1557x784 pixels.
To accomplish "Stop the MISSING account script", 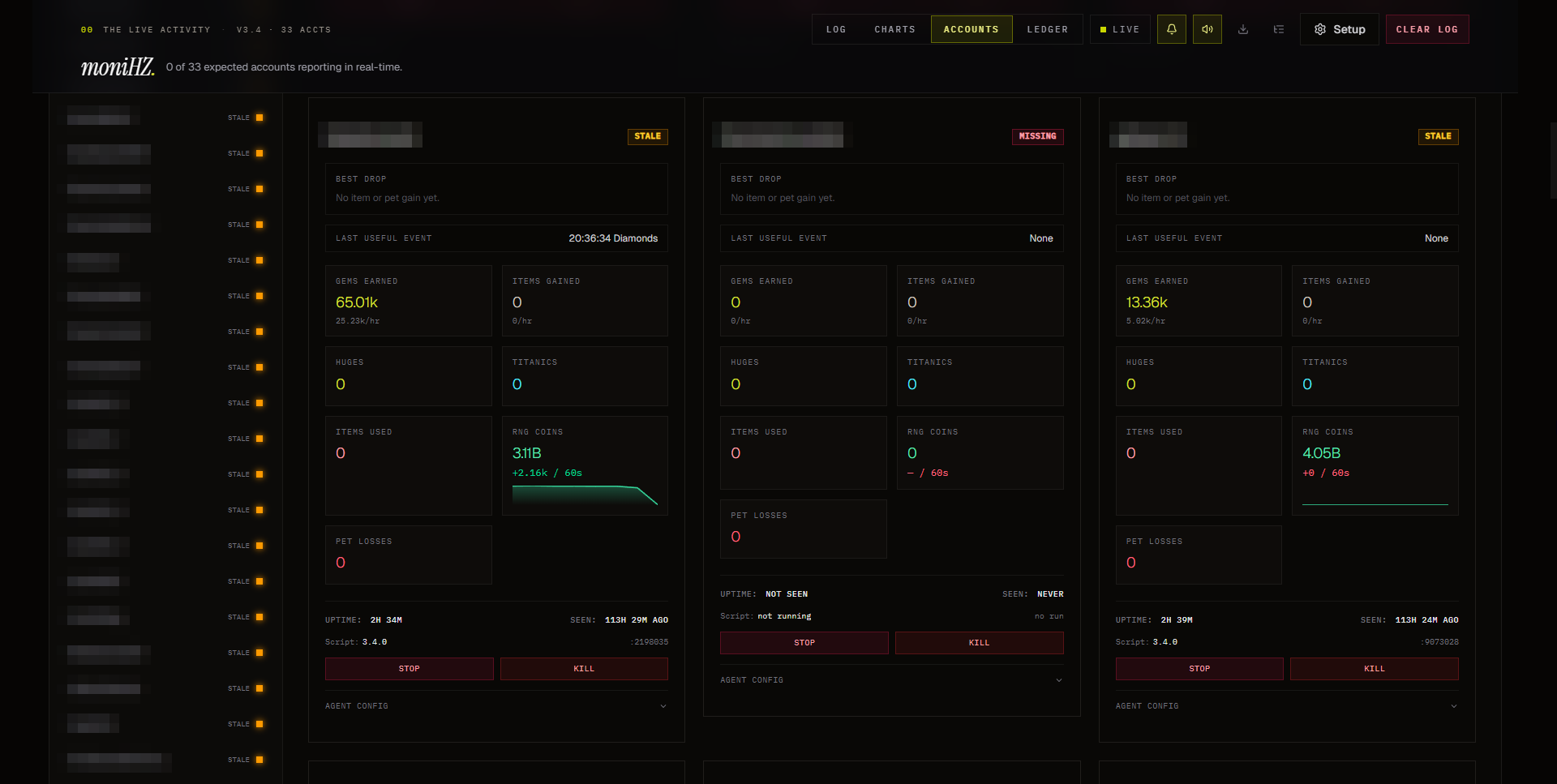I will tap(804, 643).
